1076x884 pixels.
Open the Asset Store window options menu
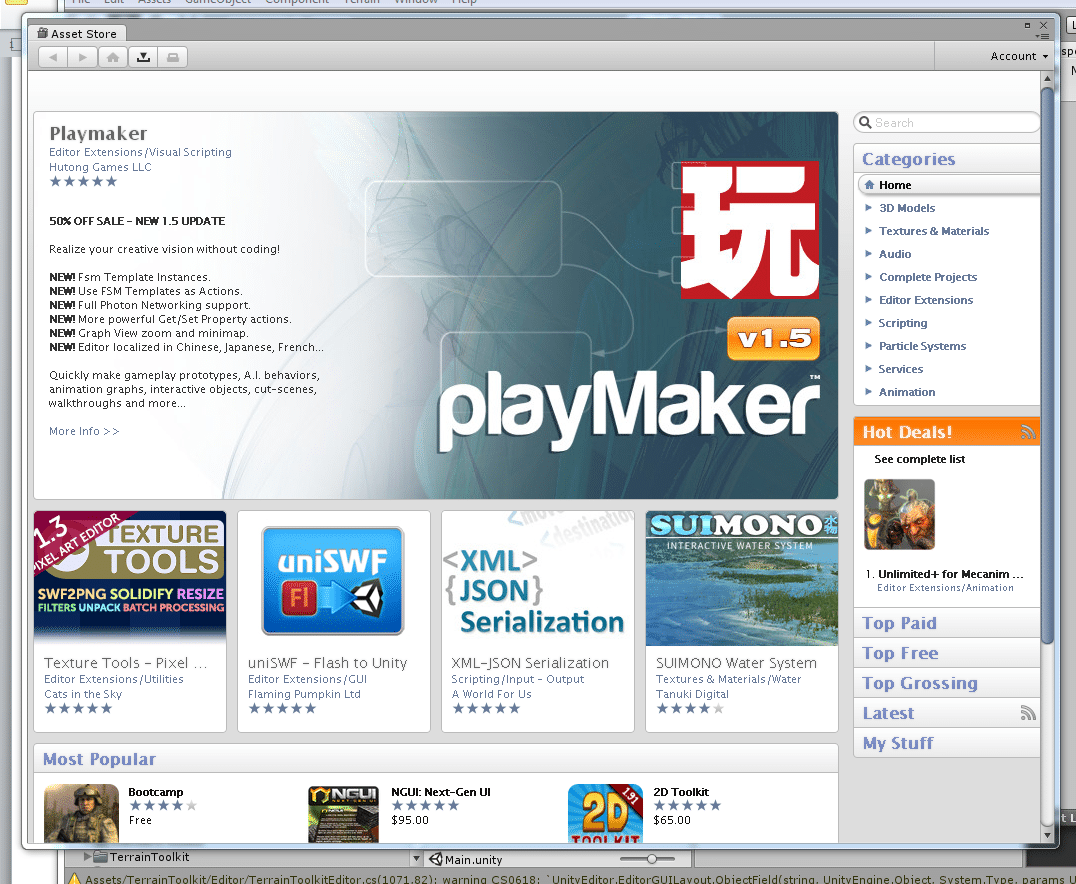[x=1042, y=36]
